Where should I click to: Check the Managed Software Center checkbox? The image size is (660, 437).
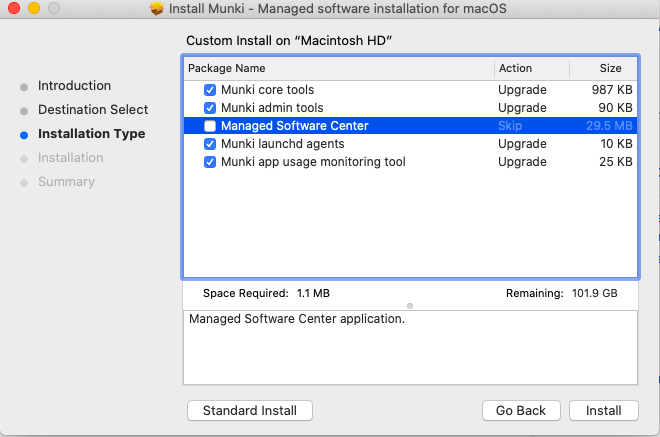(210, 126)
